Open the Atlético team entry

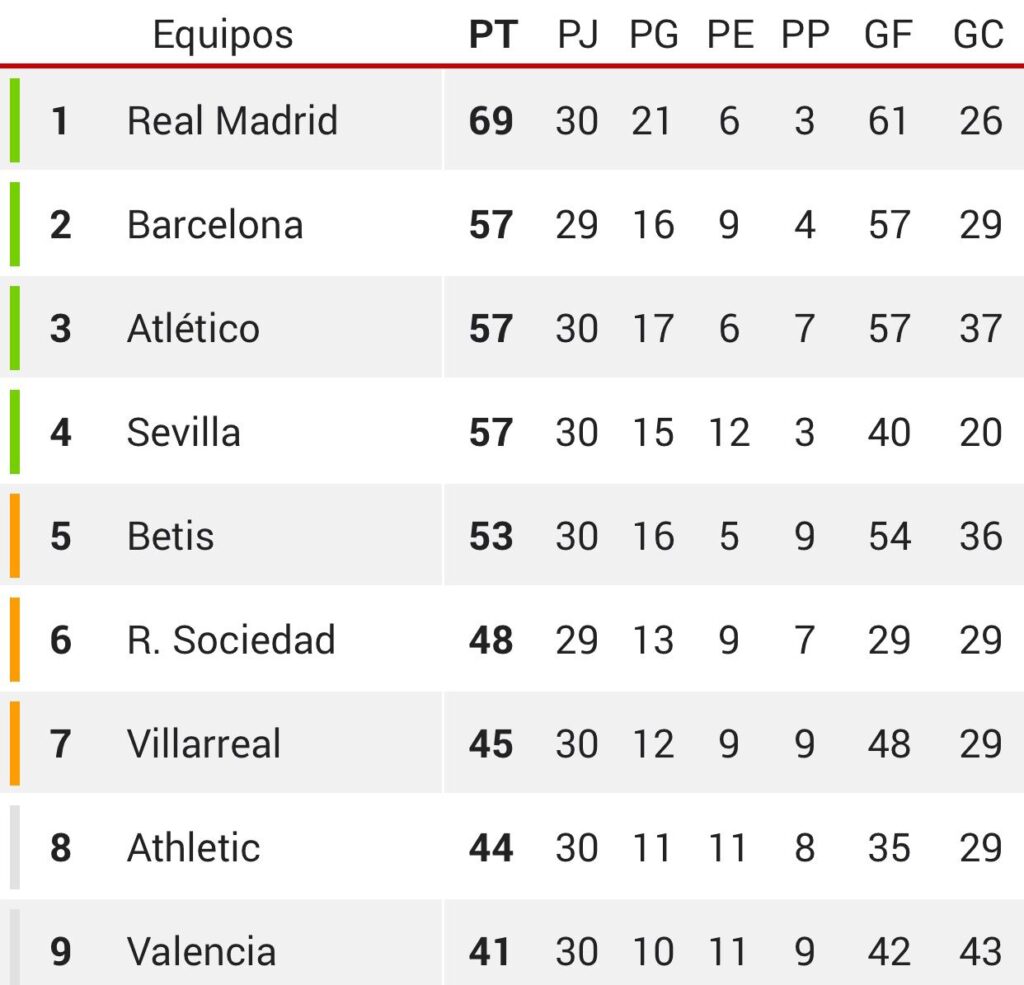[193, 327]
